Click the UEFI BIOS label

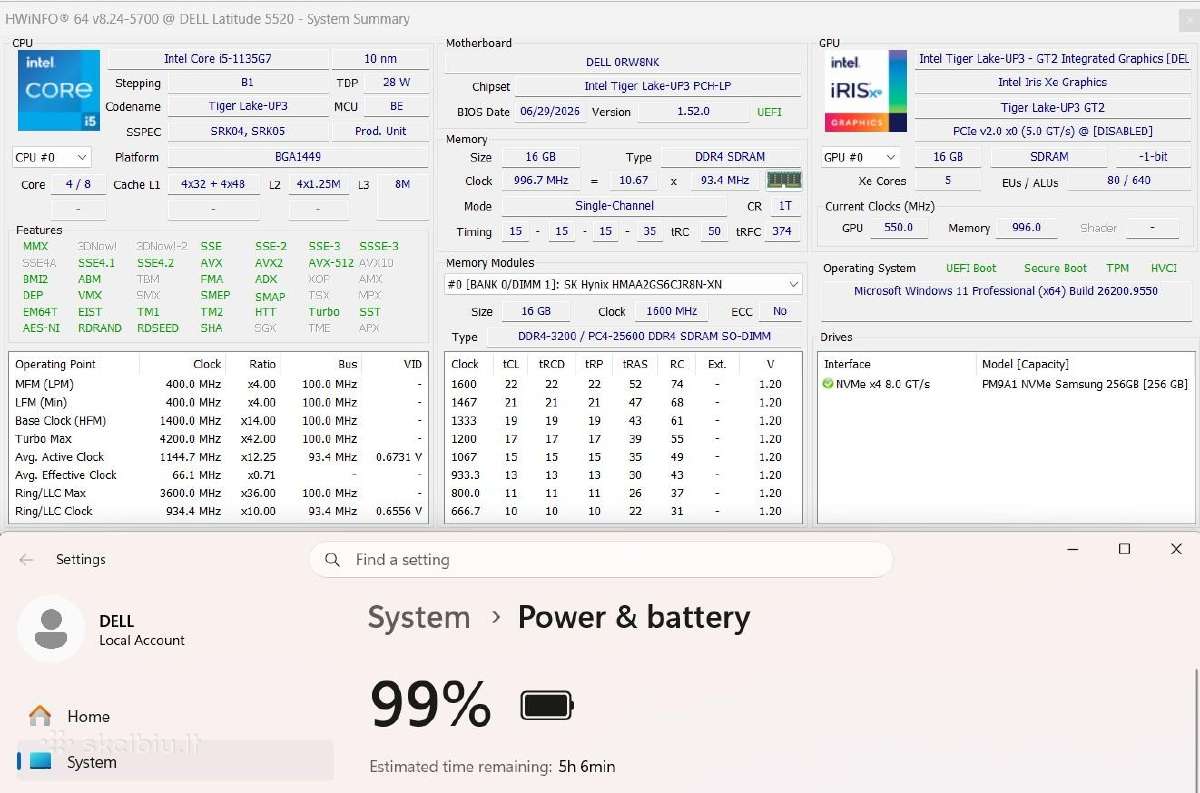click(770, 112)
